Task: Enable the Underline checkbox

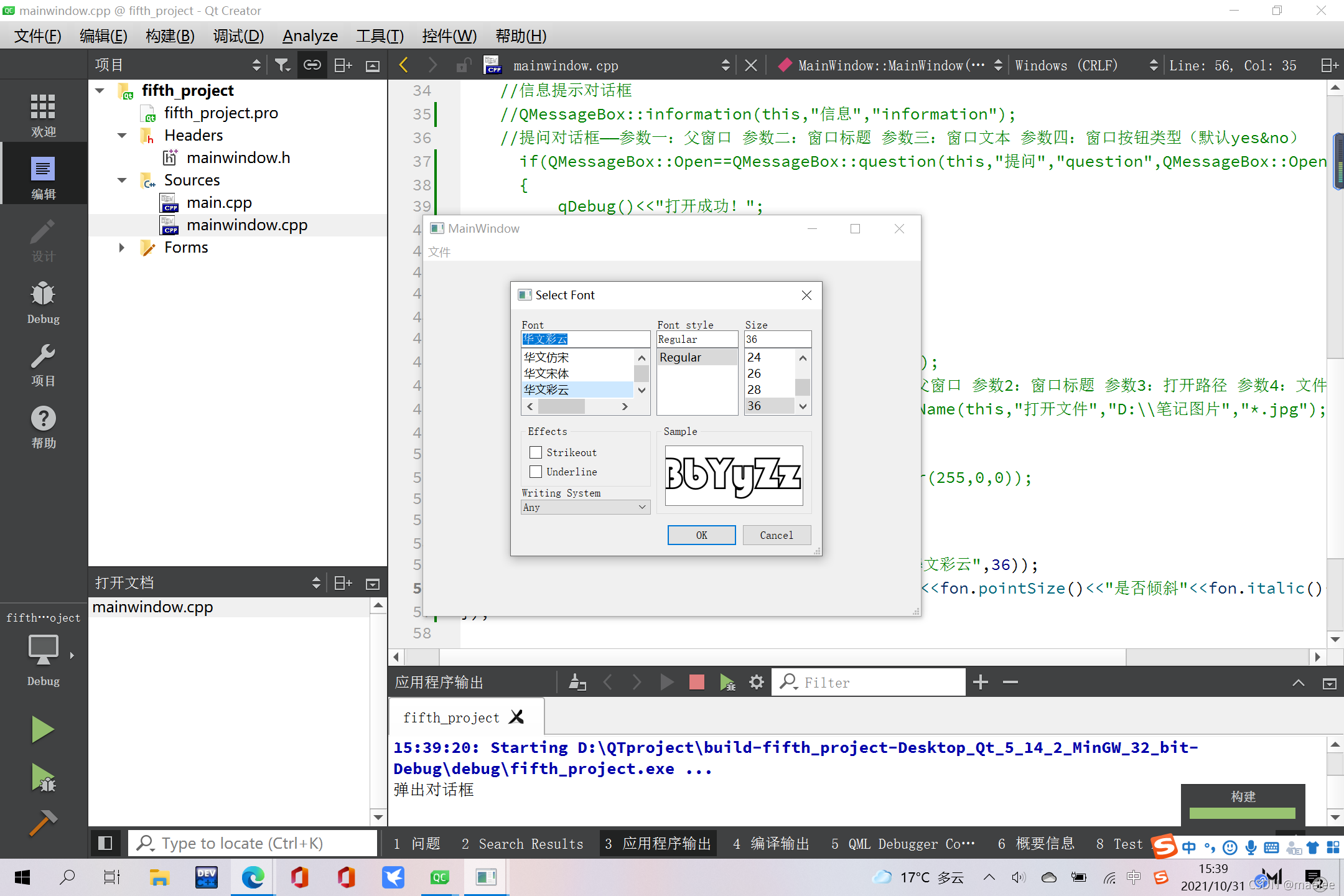Action: tap(536, 472)
